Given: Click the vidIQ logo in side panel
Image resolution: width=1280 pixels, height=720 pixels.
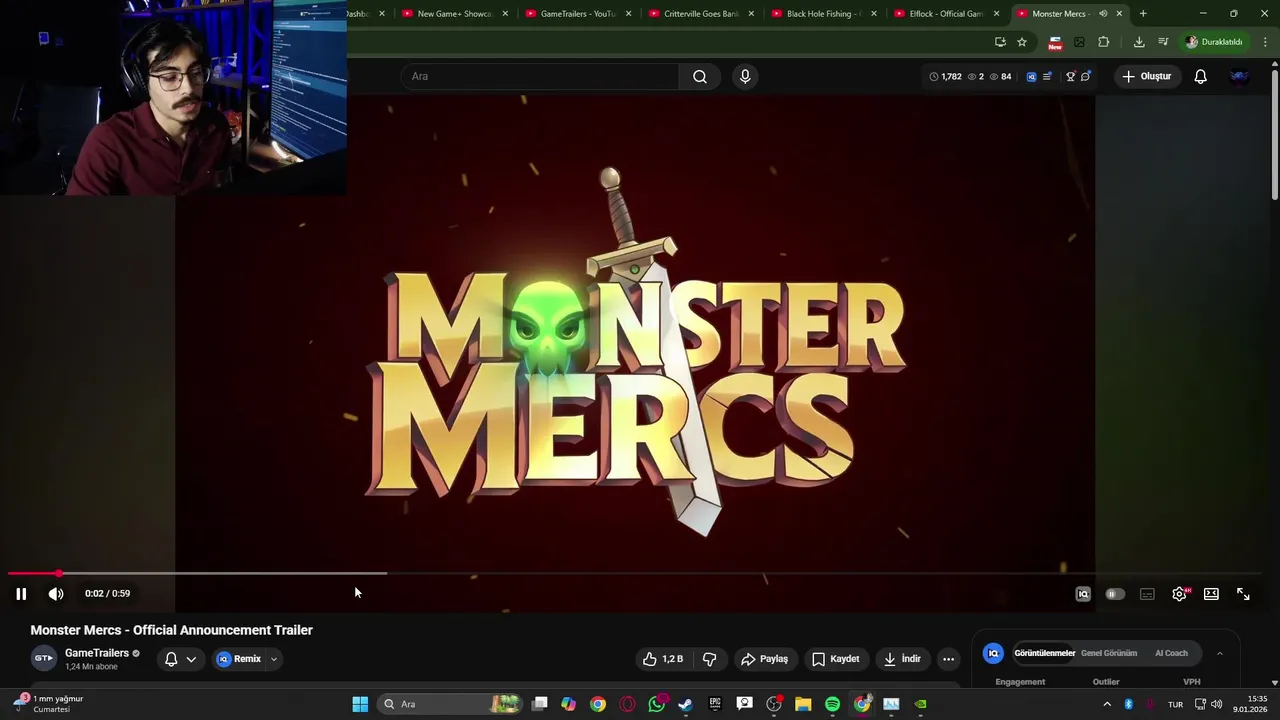Looking at the screenshot, I should [x=993, y=653].
